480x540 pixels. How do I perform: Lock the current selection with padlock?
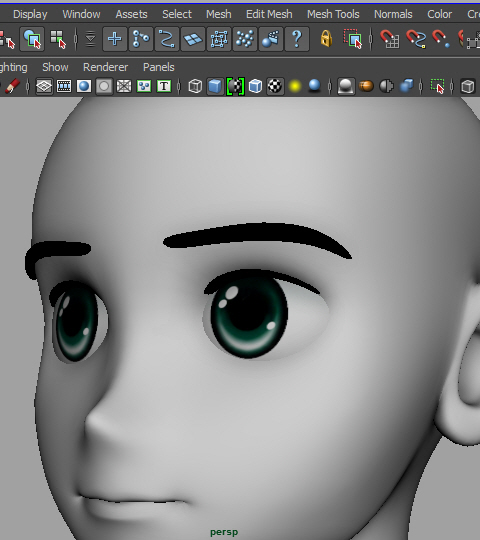point(326,39)
